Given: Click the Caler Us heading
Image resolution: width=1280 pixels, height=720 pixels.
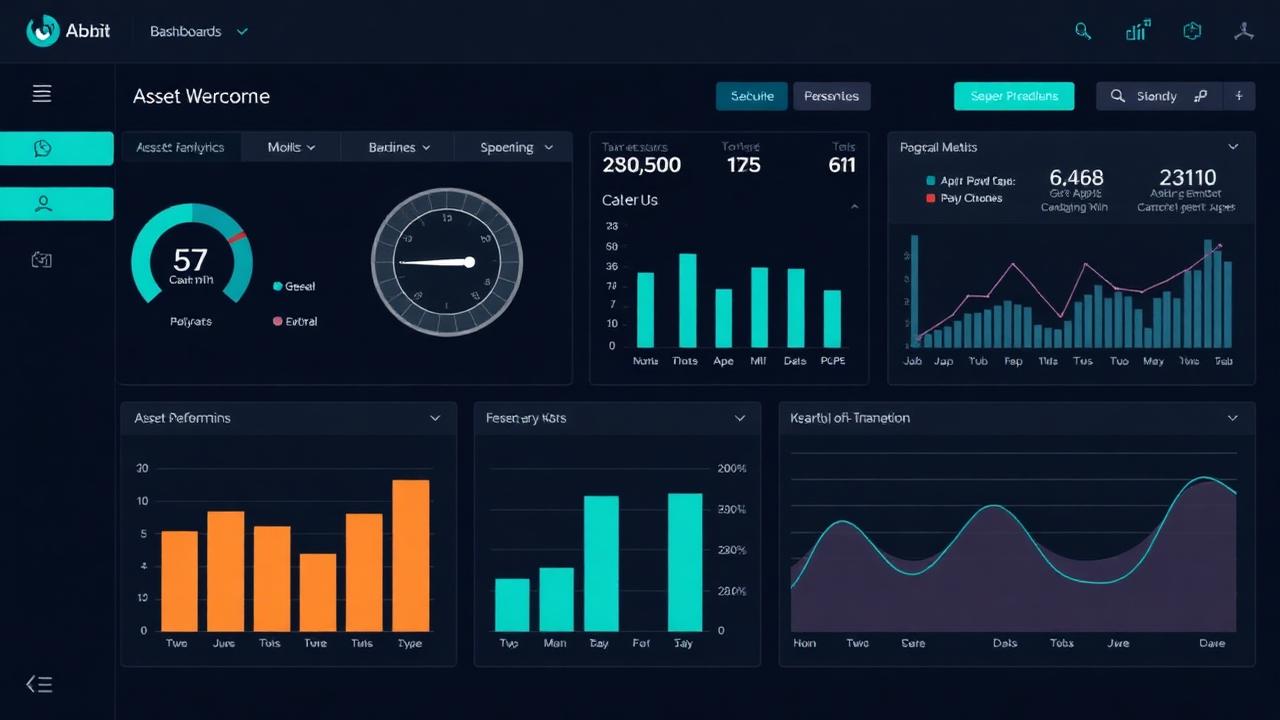Looking at the screenshot, I should [x=630, y=200].
